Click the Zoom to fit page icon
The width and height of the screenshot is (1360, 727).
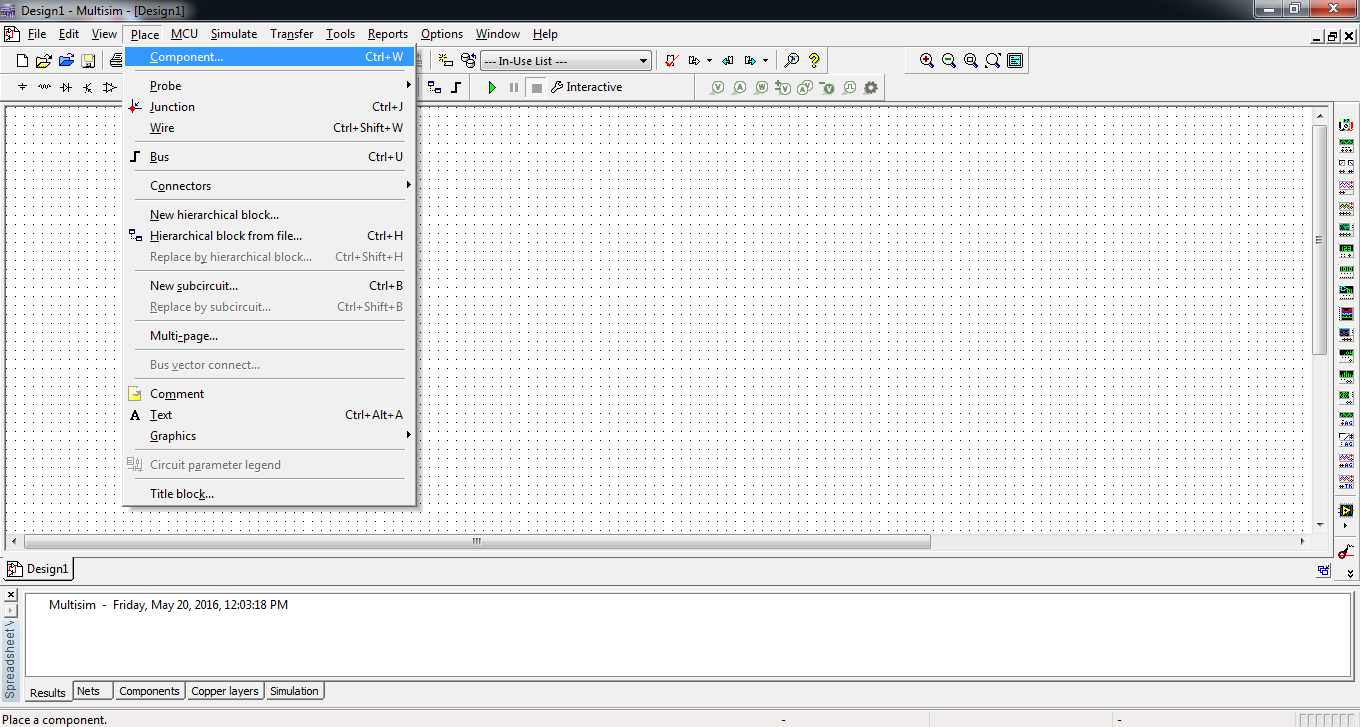[x=993, y=61]
